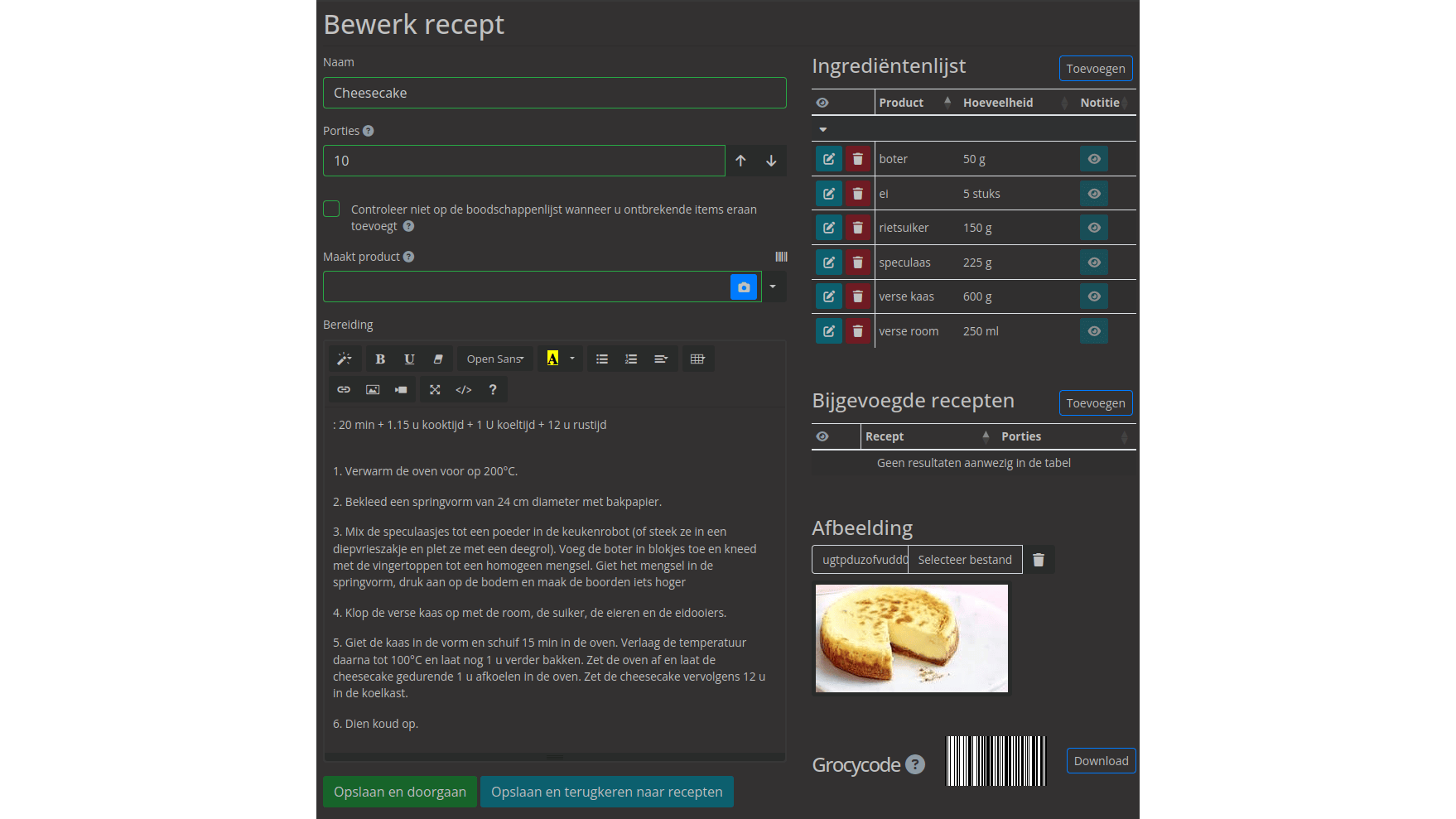Viewport: 1456px width, 819px height.
Task: Add ingredient via Ingrediëntenlijst Toevoegen button
Action: (x=1096, y=69)
